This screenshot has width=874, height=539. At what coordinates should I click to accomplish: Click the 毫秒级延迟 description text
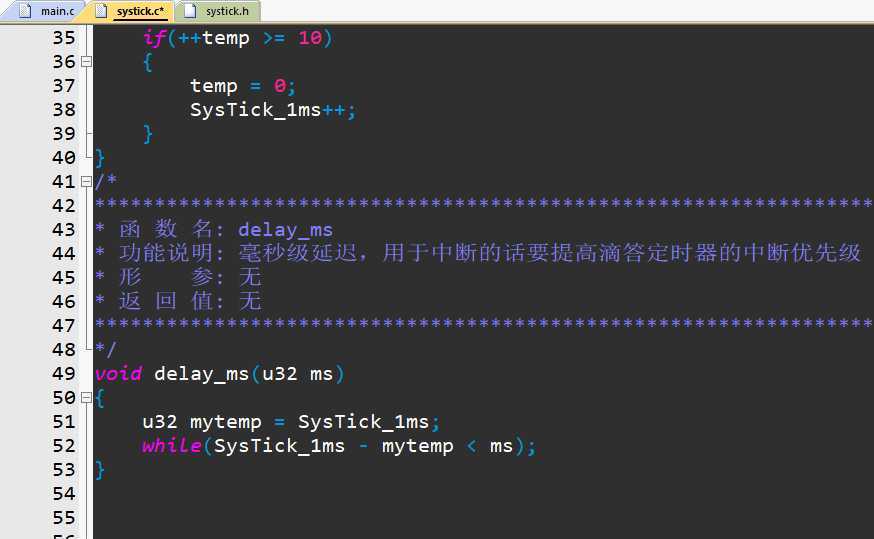298,253
